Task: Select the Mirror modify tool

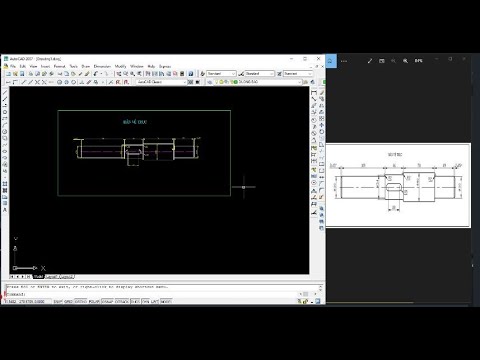Action: tap(322, 105)
